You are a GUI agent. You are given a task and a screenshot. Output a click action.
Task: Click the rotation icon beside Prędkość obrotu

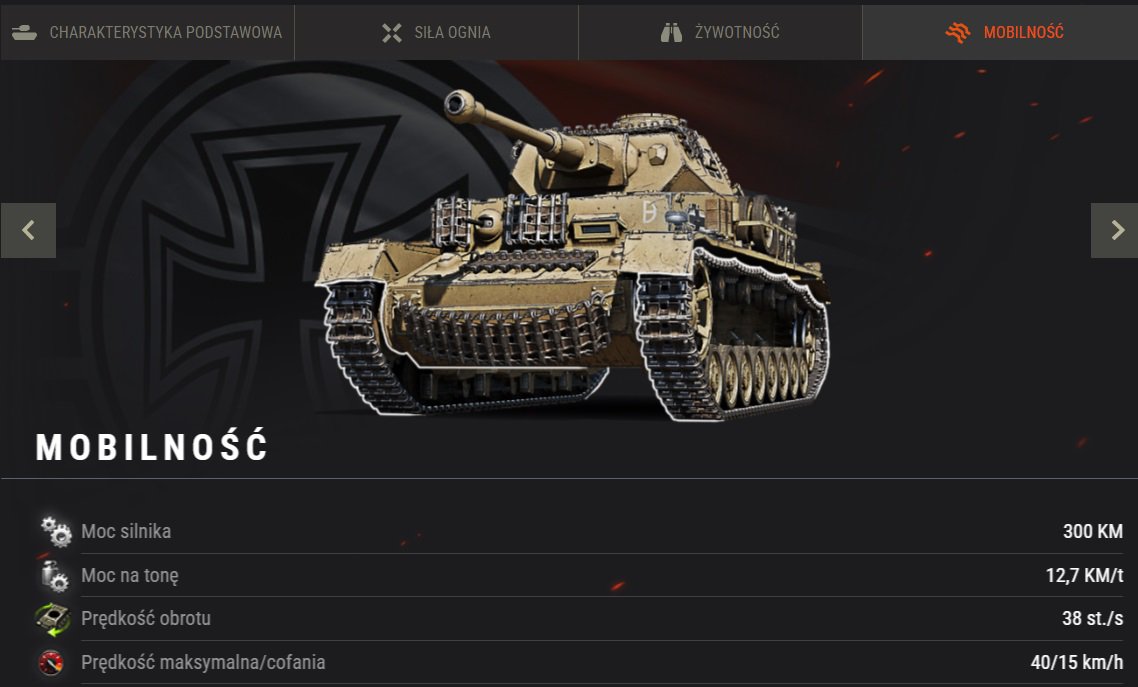(x=52, y=619)
